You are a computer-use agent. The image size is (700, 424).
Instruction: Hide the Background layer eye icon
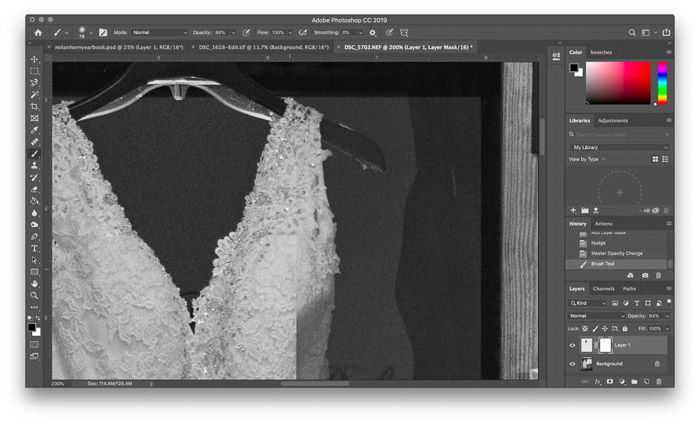572,364
